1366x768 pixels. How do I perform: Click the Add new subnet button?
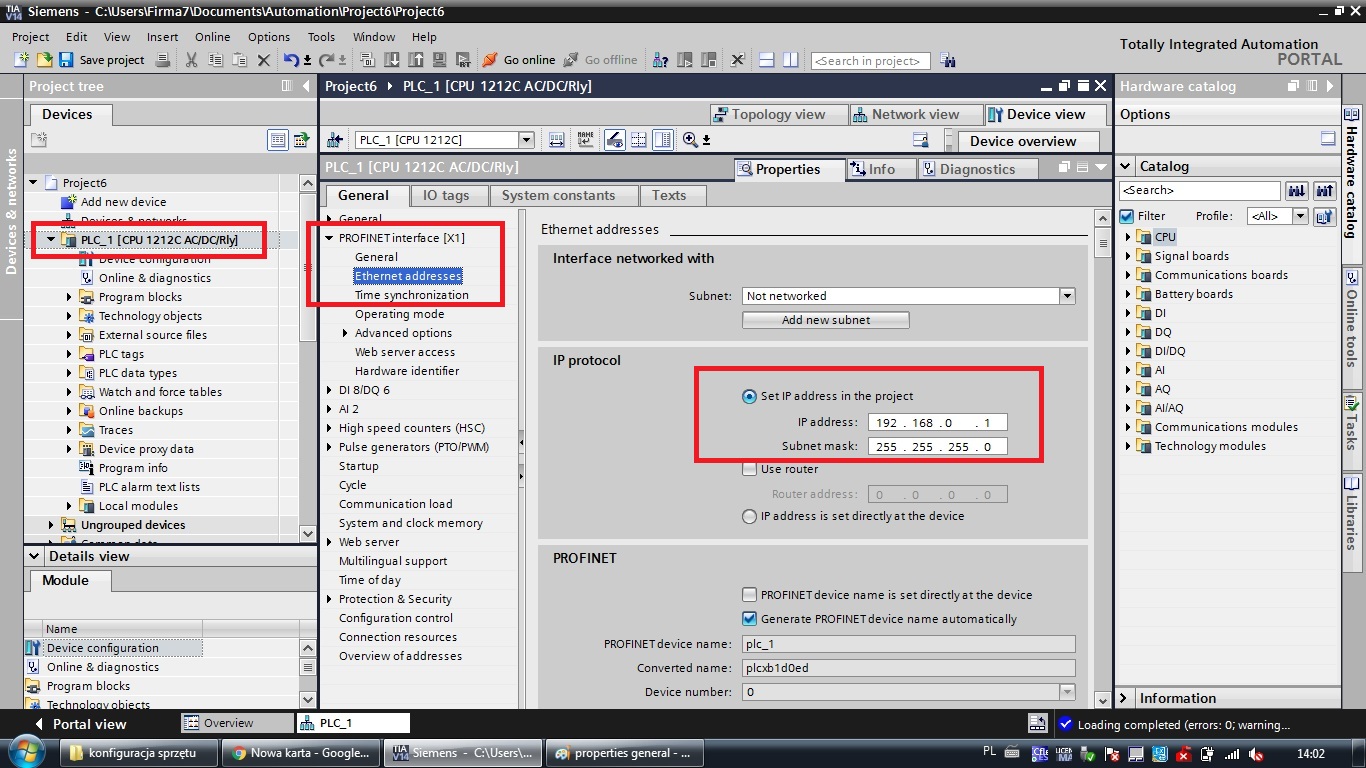point(825,320)
